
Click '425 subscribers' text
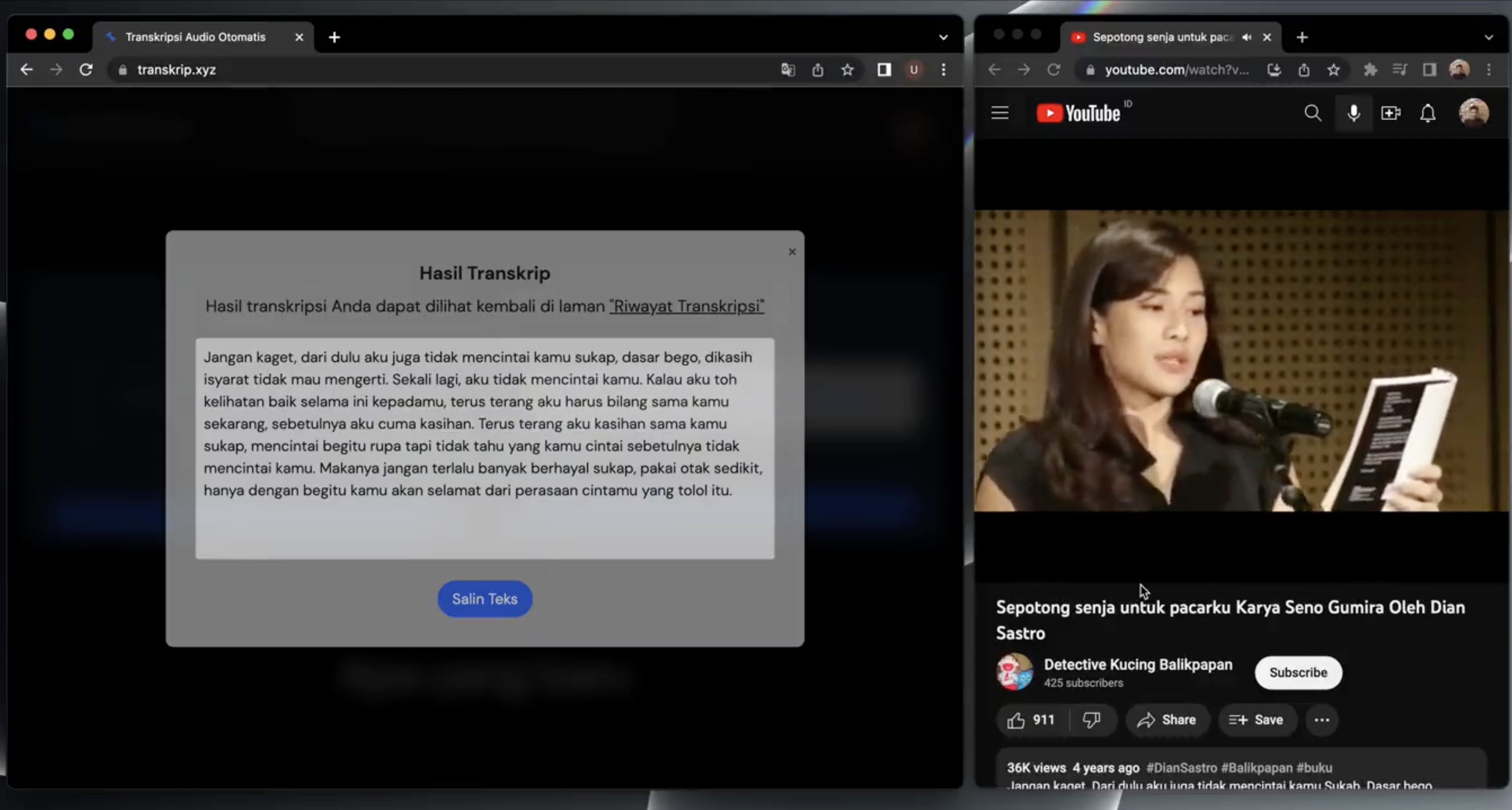[x=1083, y=683]
